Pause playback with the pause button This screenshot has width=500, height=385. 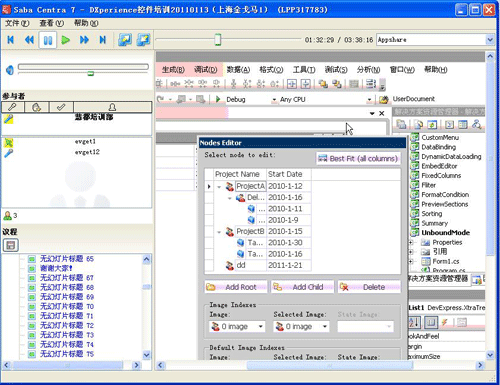(48, 40)
